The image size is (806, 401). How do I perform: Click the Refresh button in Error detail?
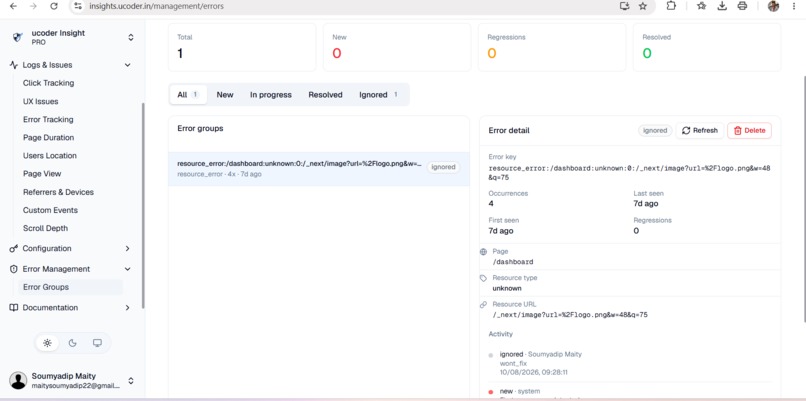700,131
